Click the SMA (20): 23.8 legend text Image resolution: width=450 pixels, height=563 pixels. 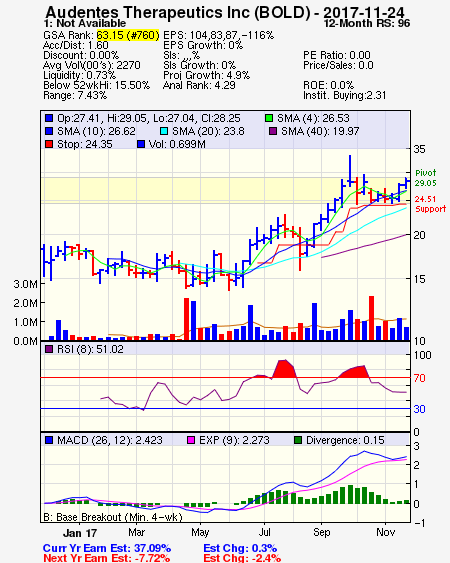tap(208, 131)
